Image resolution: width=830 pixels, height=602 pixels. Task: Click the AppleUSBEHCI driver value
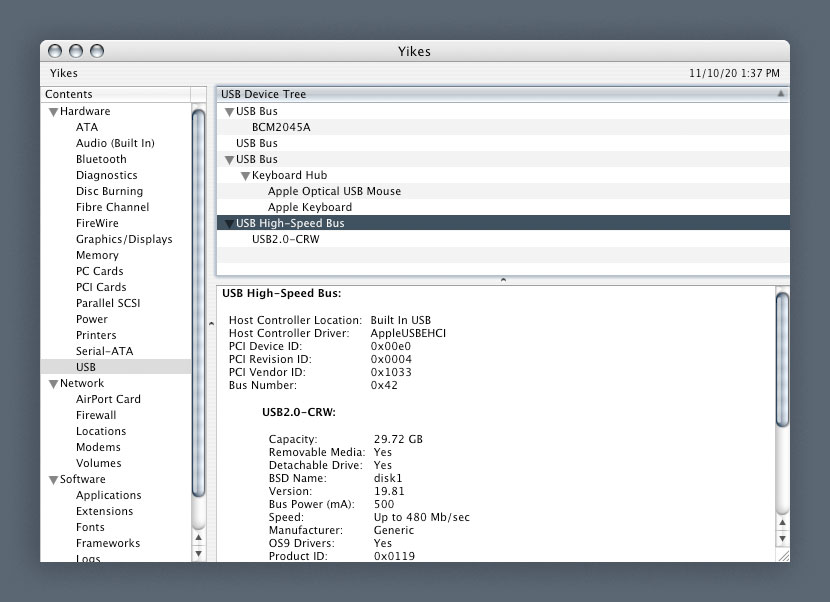pos(408,333)
